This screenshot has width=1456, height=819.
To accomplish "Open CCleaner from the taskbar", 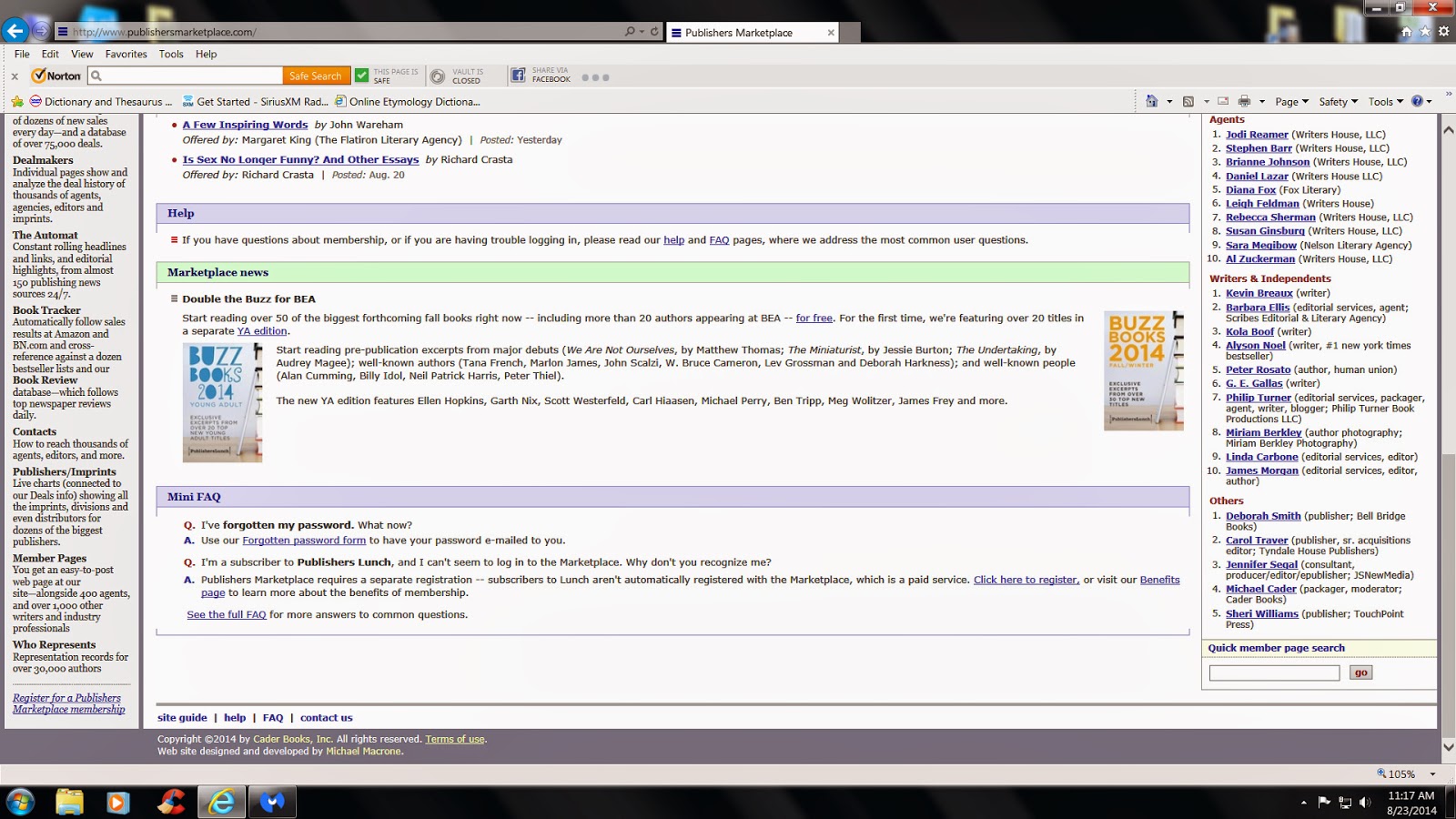I will coord(170,802).
